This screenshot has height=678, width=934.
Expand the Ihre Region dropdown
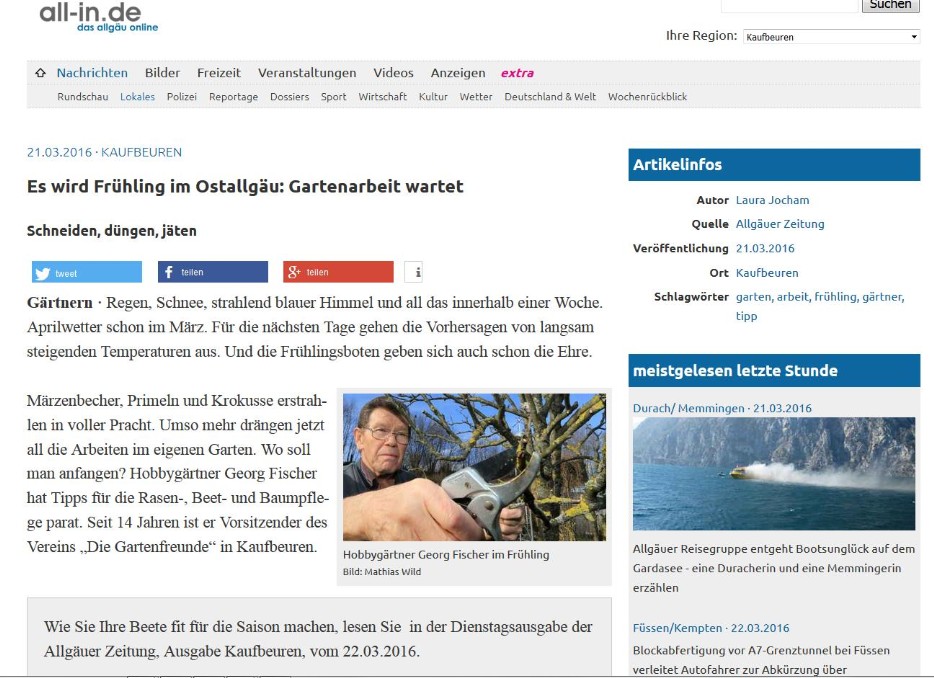[831, 36]
